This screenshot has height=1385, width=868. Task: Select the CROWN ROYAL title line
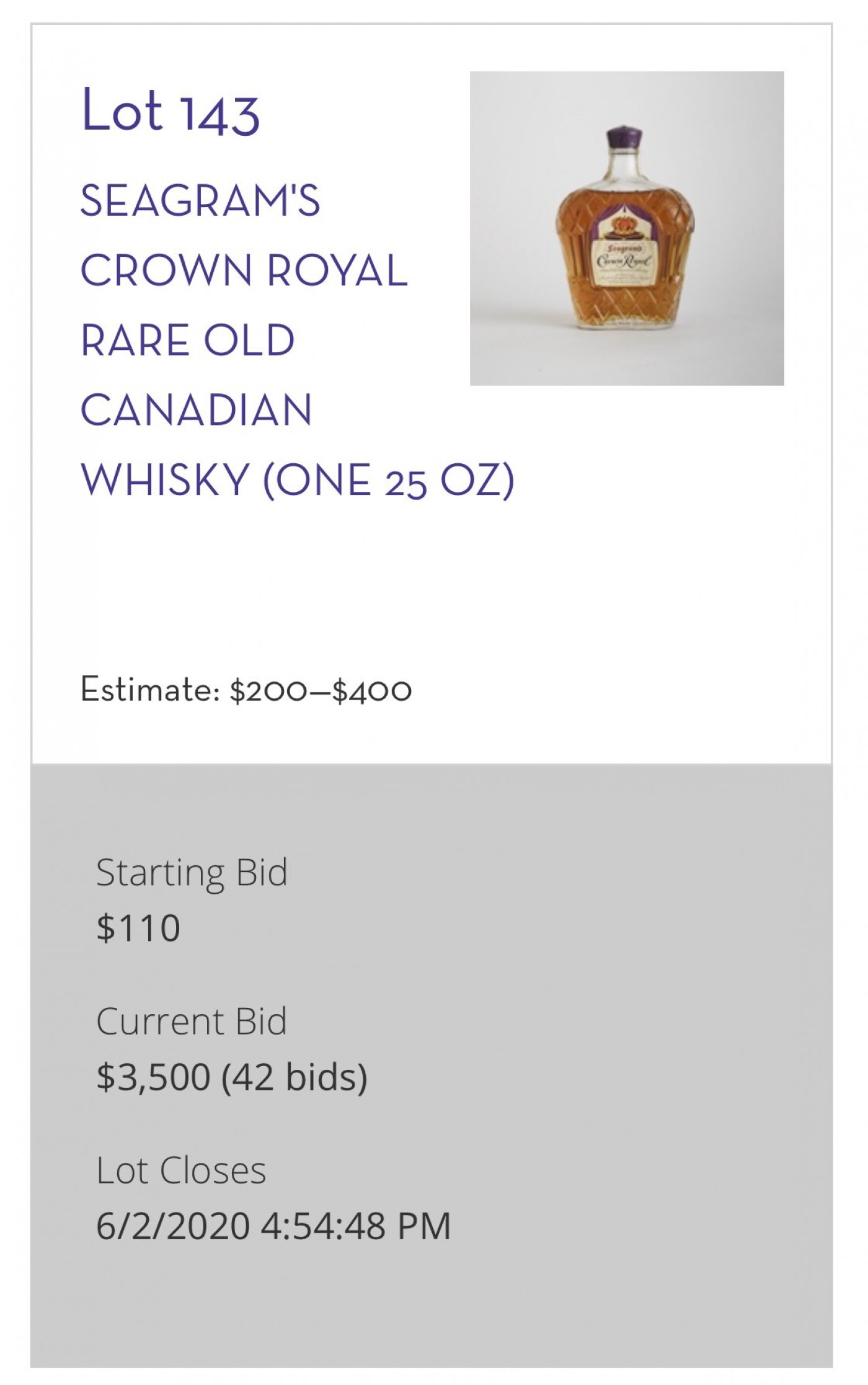[244, 270]
